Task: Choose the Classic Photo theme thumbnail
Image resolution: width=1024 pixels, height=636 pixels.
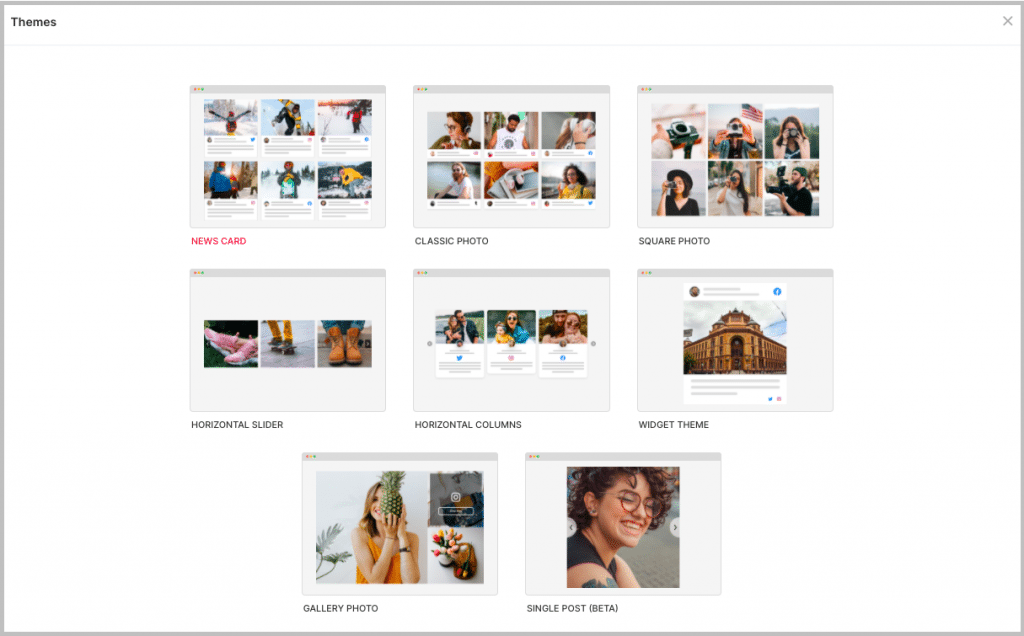Action: point(511,157)
